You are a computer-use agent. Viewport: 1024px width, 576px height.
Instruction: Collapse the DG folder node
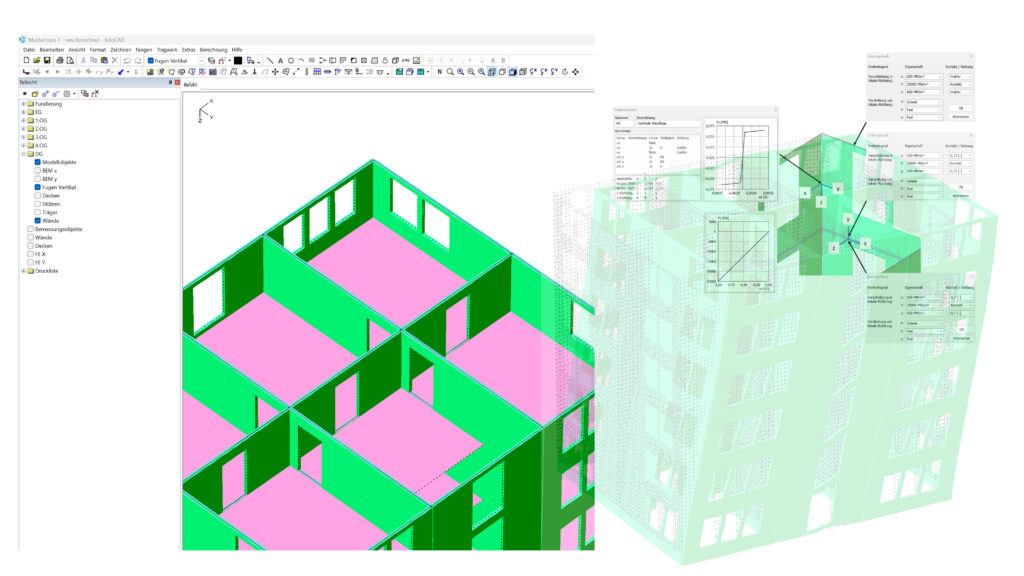[23, 154]
